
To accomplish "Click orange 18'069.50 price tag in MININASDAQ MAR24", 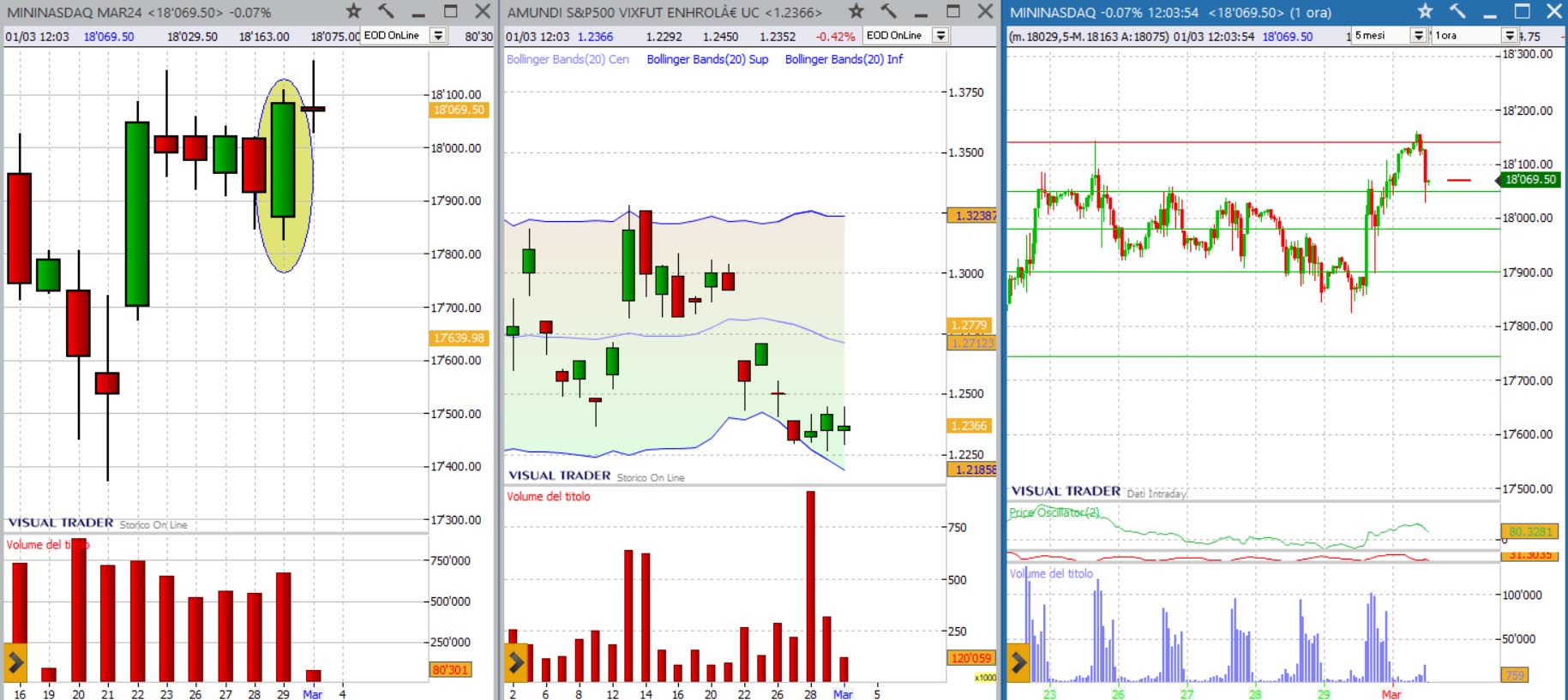I will pyautogui.click(x=459, y=110).
